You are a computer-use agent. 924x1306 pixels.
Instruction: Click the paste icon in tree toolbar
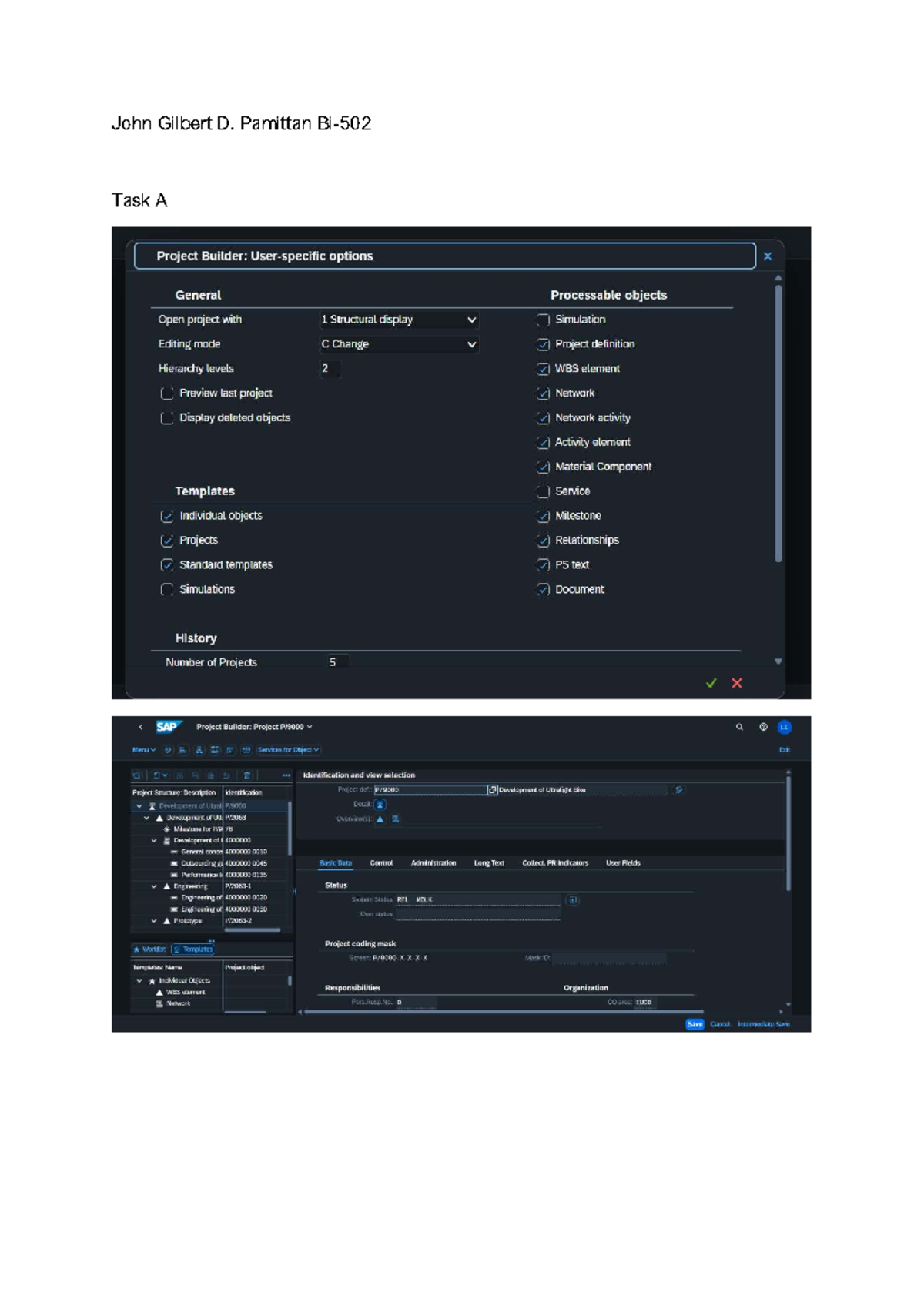coord(210,775)
